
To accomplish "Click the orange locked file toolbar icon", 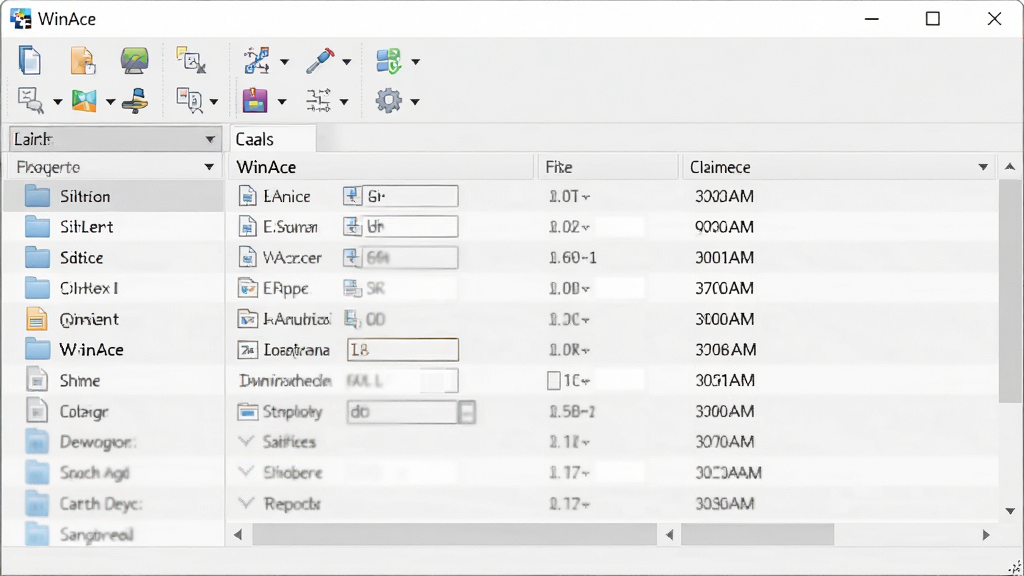I will 83,61.
